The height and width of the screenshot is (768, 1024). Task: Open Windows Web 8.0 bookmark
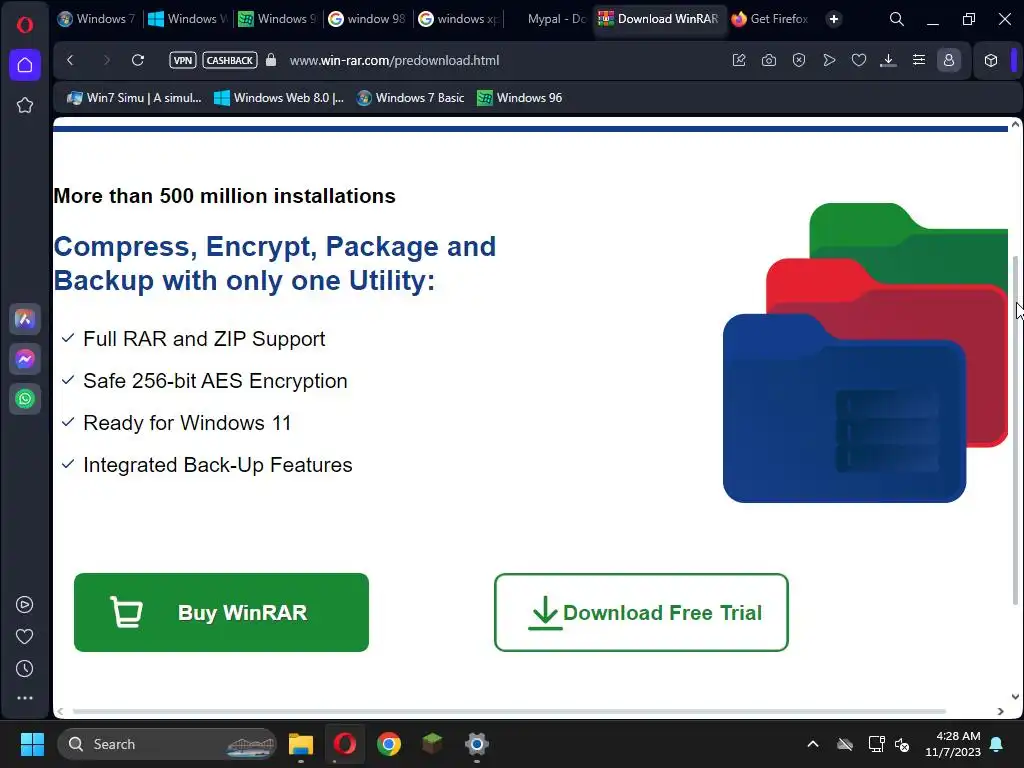point(279,98)
